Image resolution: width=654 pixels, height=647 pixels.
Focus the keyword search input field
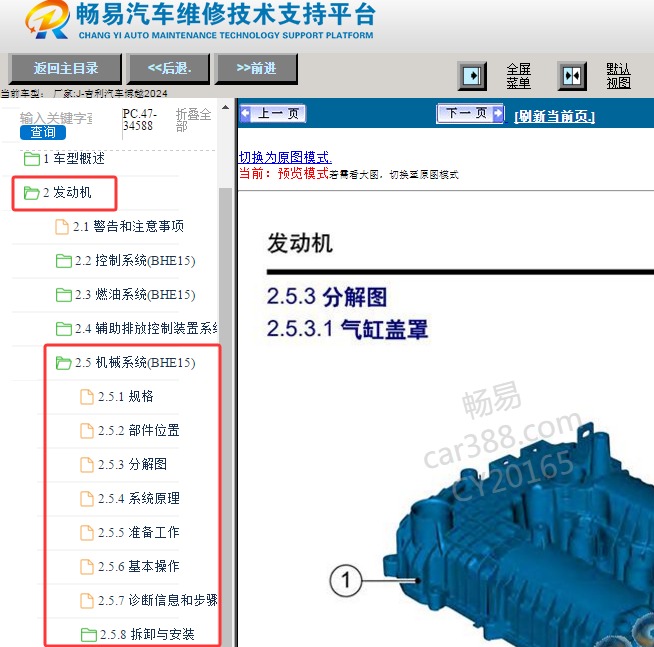tap(56, 118)
